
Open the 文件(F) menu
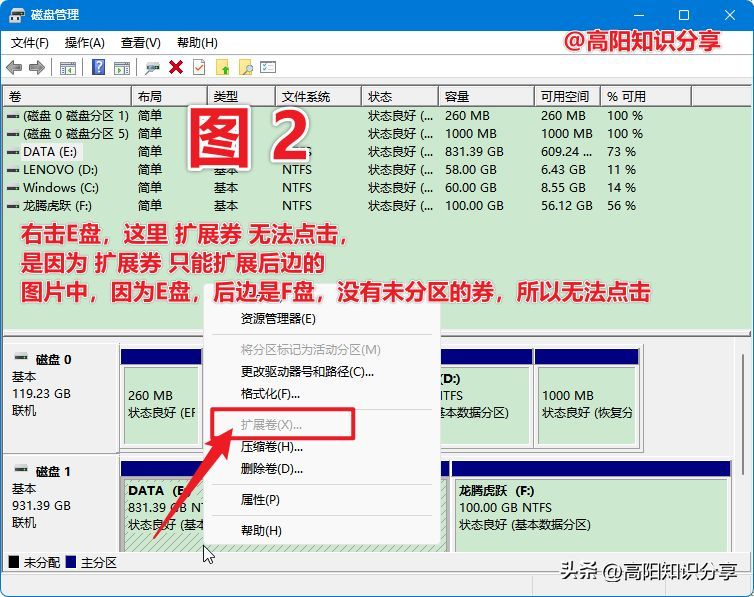point(30,43)
